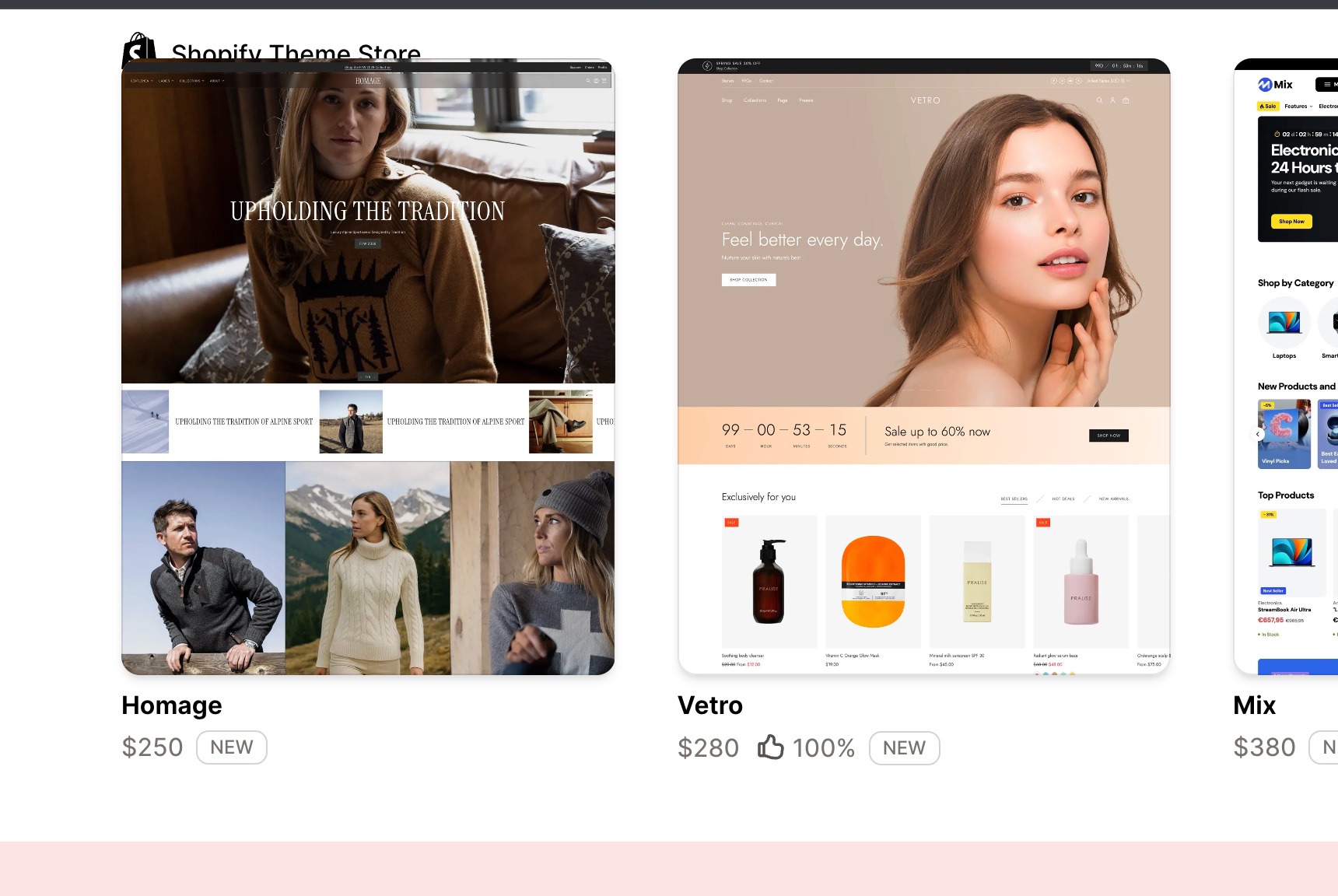This screenshot has width=1338, height=896.
Task: Click the account icon in Vetro preview
Action: pyautogui.click(x=1112, y=100)
